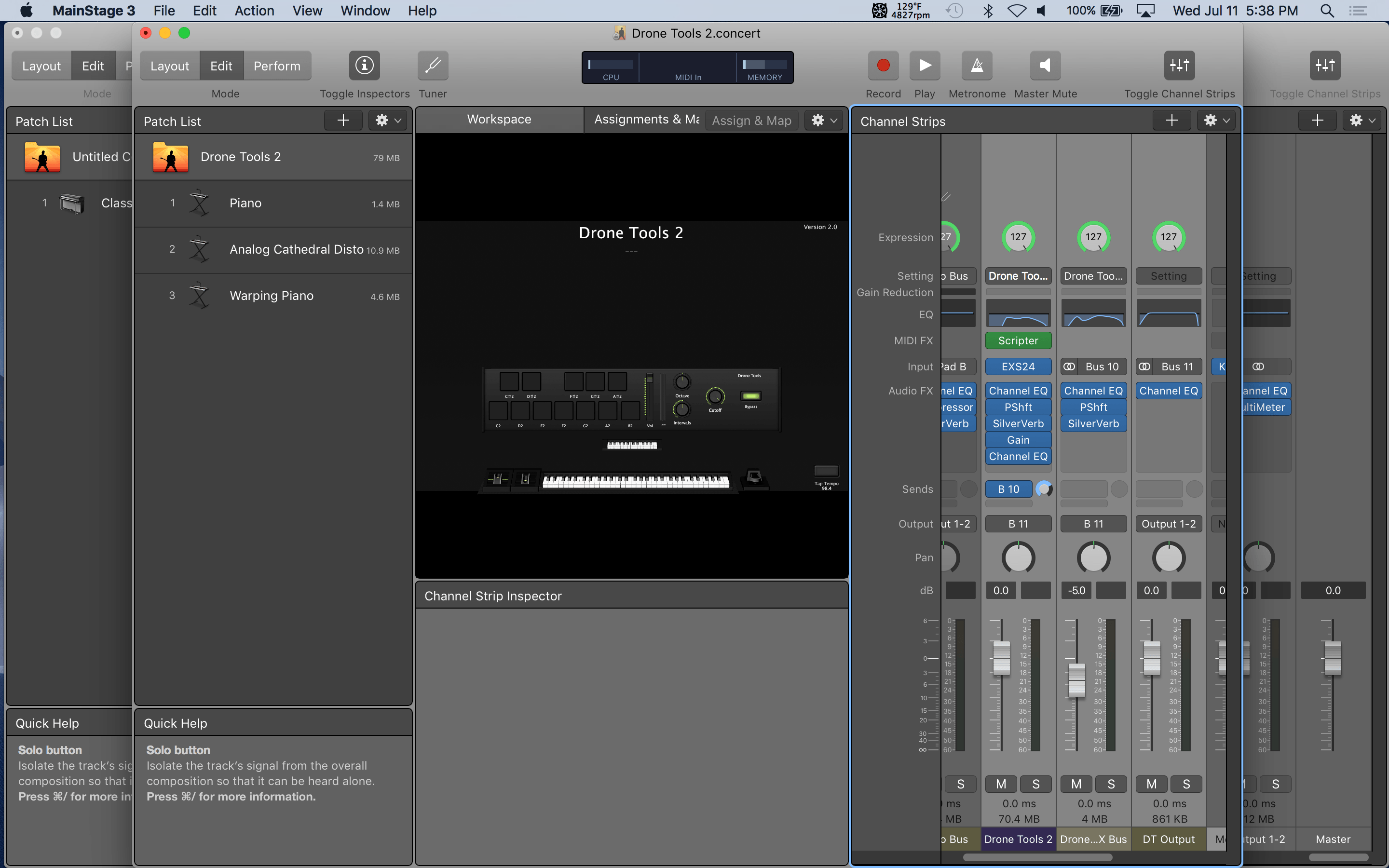The height and width of the screenshot is (868, 1389).
Task: Switch to the Workspace tab
Action: pyautogui.click(x=499, y=120)
